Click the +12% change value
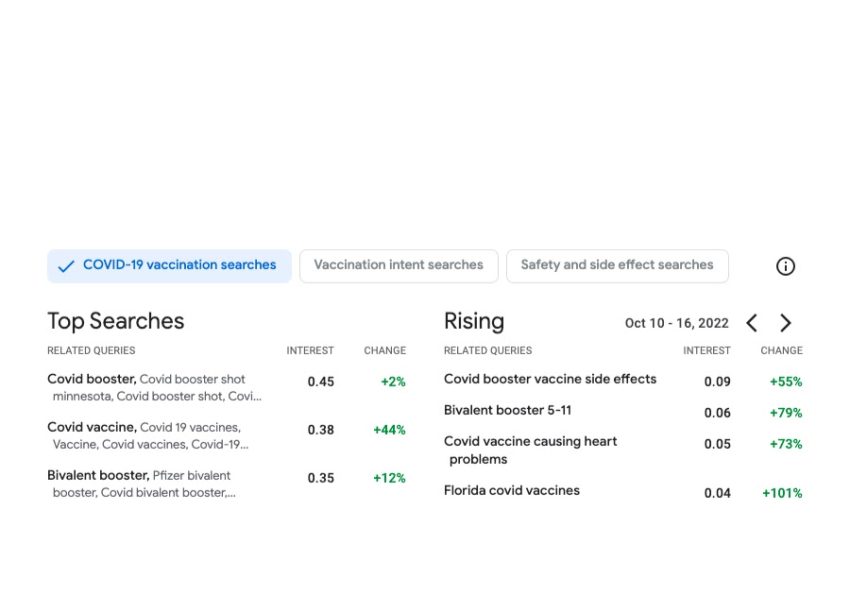850x595 pixels. point(389,478)
